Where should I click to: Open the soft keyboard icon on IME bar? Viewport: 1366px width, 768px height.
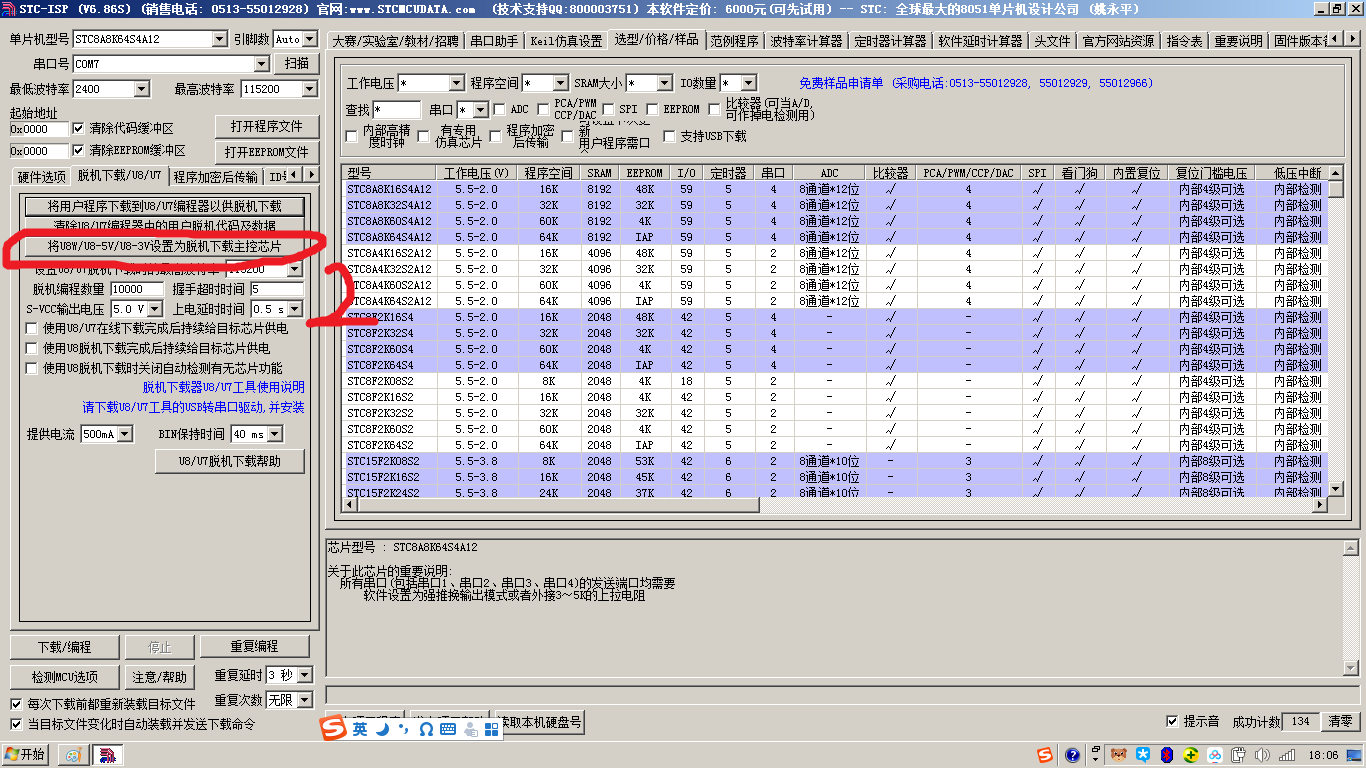(447, 730)
